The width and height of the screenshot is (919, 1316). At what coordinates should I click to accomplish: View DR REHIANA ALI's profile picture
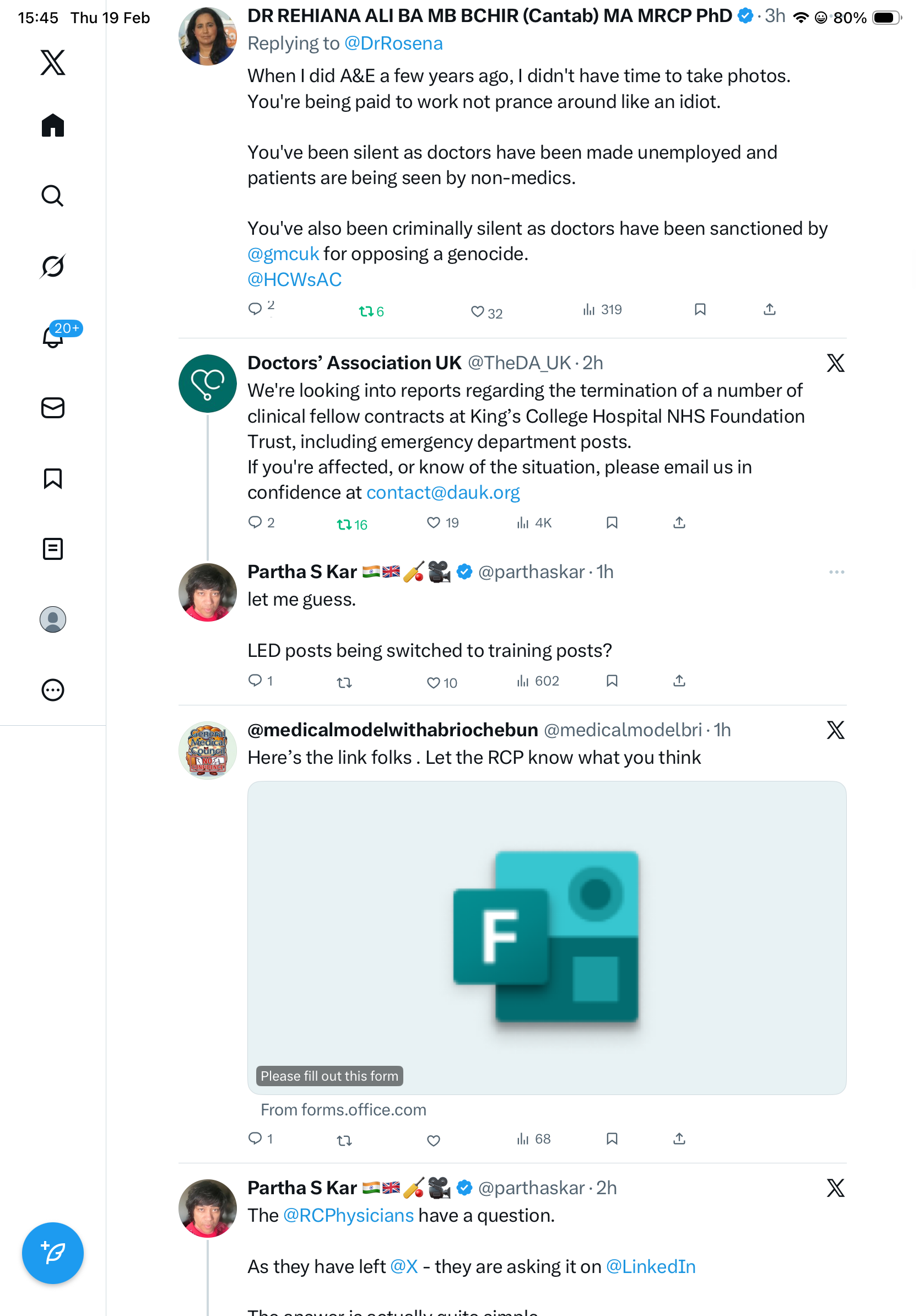[x=207, y=37]
